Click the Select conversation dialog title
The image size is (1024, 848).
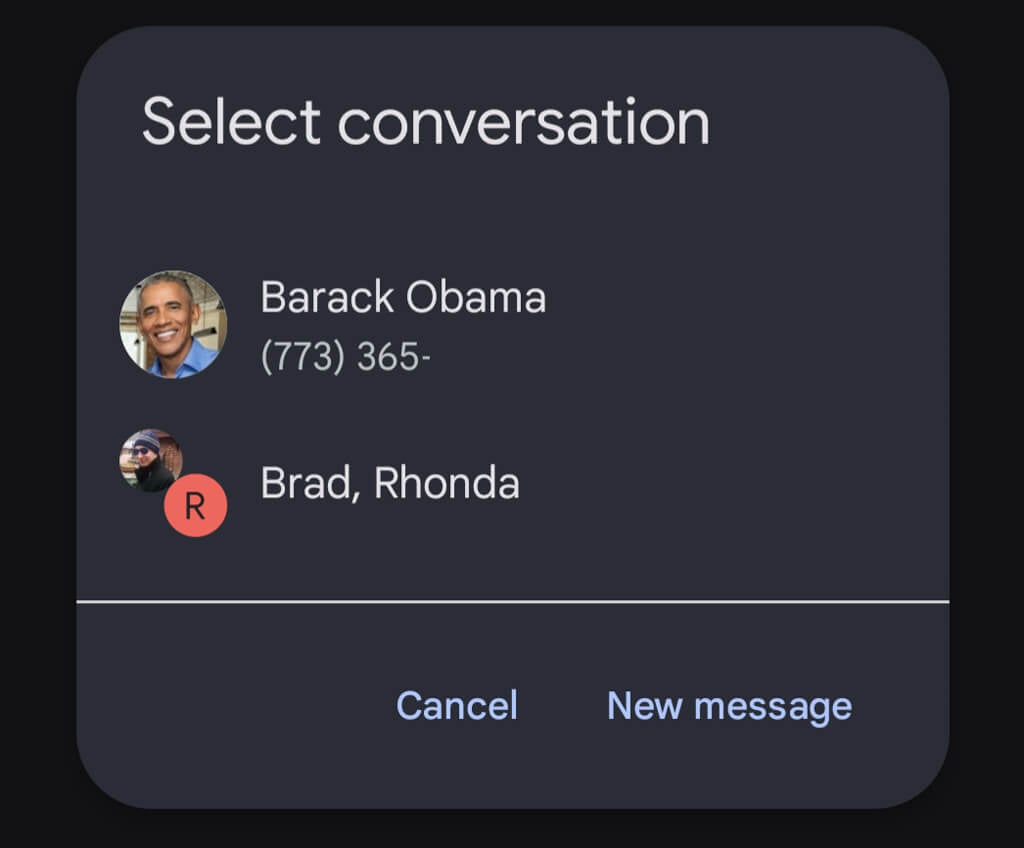tap(425, 122)
